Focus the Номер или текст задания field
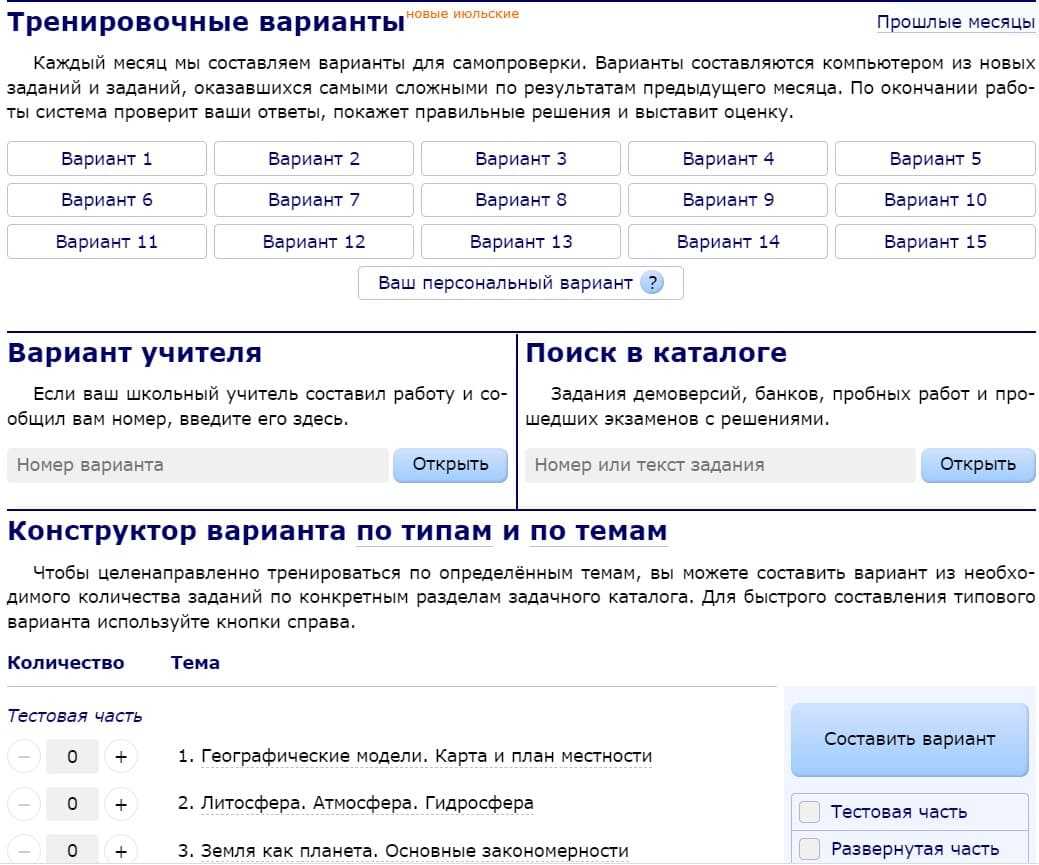The height and width of the screenshot is (865, 1039). point(719,465)
